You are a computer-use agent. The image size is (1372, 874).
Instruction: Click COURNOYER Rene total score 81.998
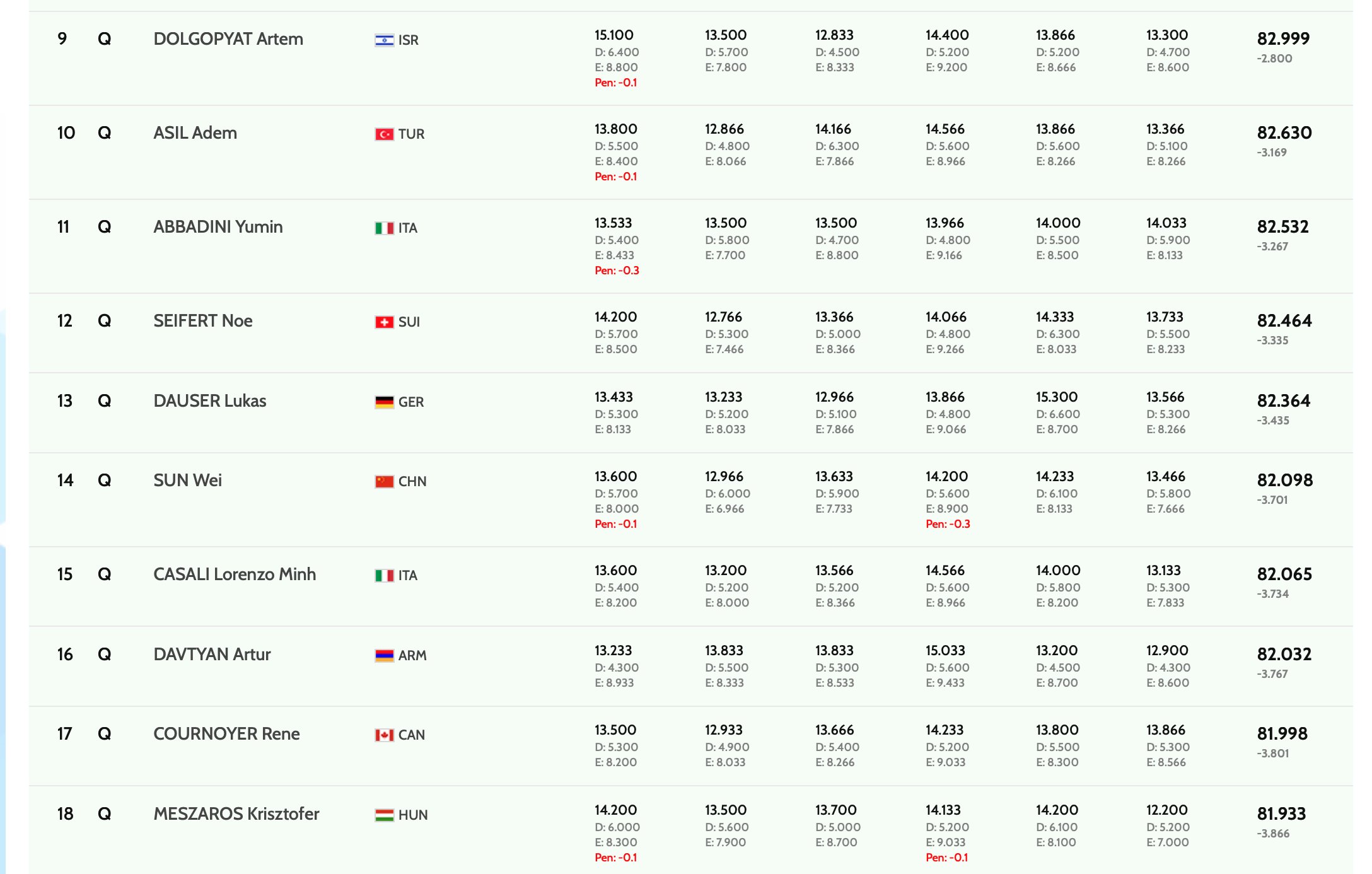tap(1282, 734)
